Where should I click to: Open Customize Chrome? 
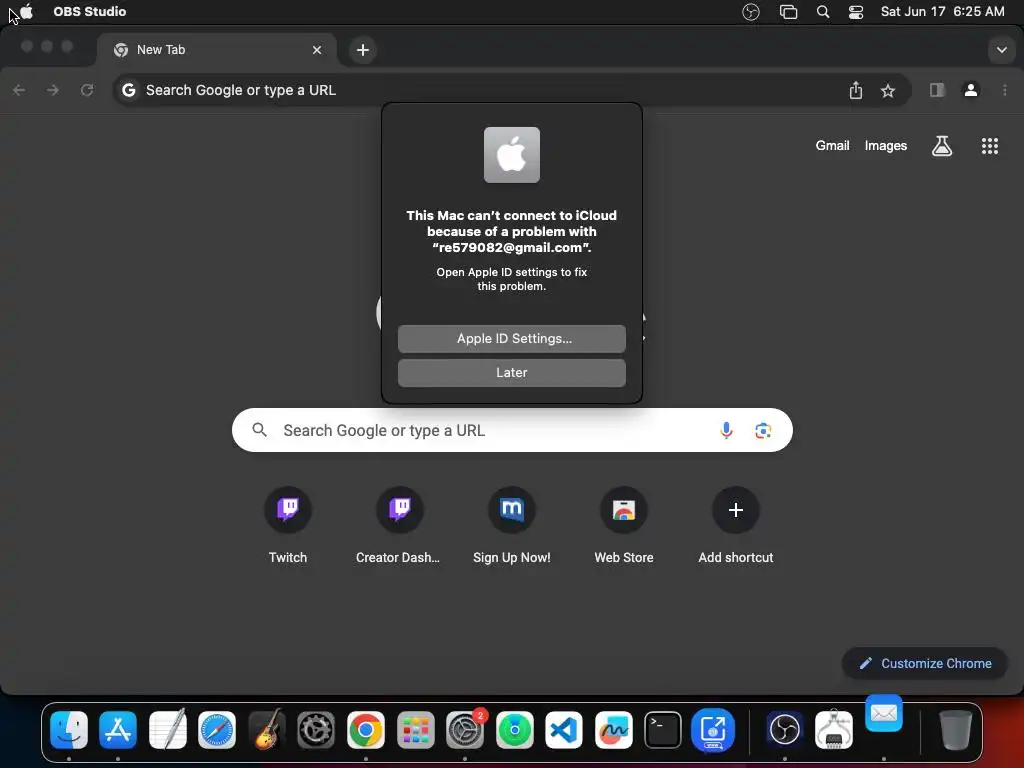924,664
